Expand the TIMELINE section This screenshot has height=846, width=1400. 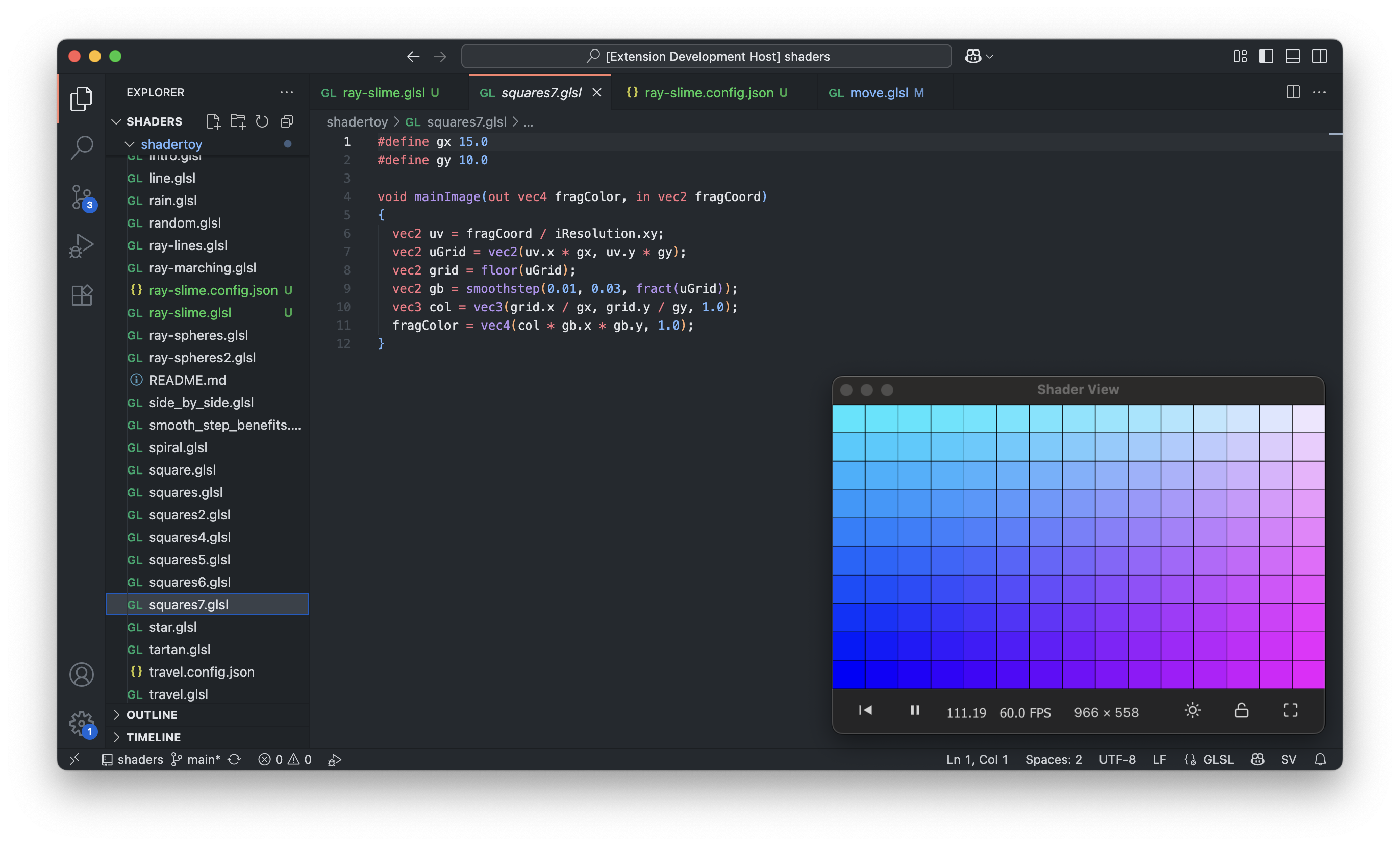click(x=154, y=737)
